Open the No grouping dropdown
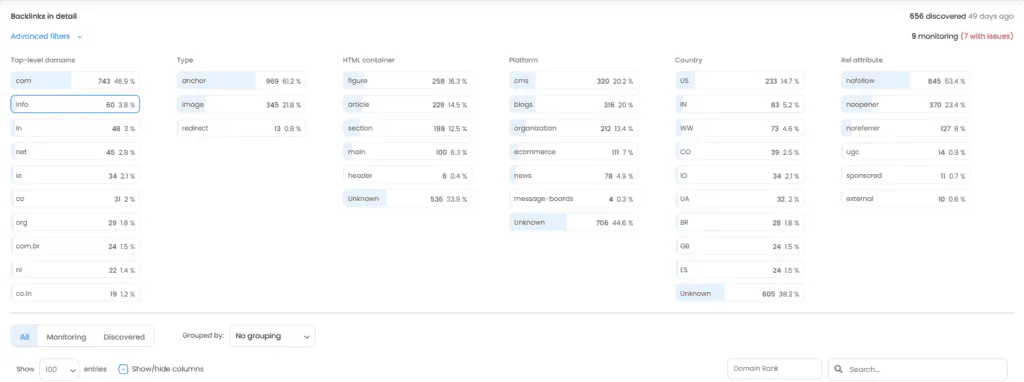 (272, 336)
